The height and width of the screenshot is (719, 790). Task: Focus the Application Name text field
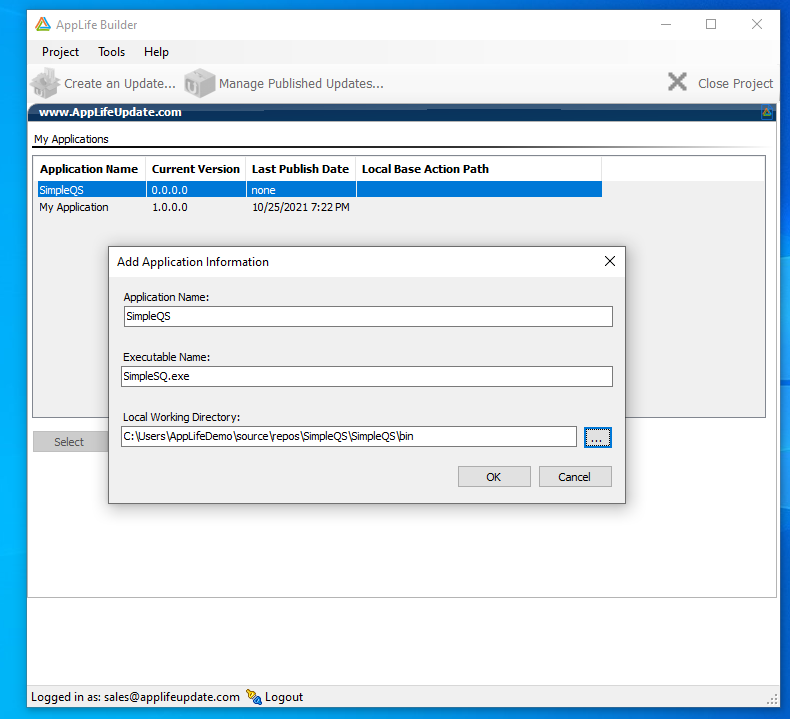click(368, 316)
